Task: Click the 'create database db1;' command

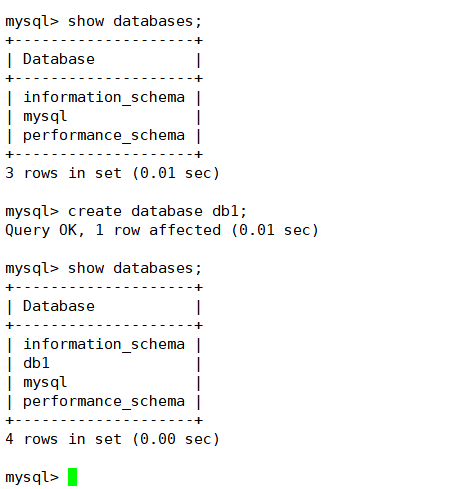Action: coord(157,212)
